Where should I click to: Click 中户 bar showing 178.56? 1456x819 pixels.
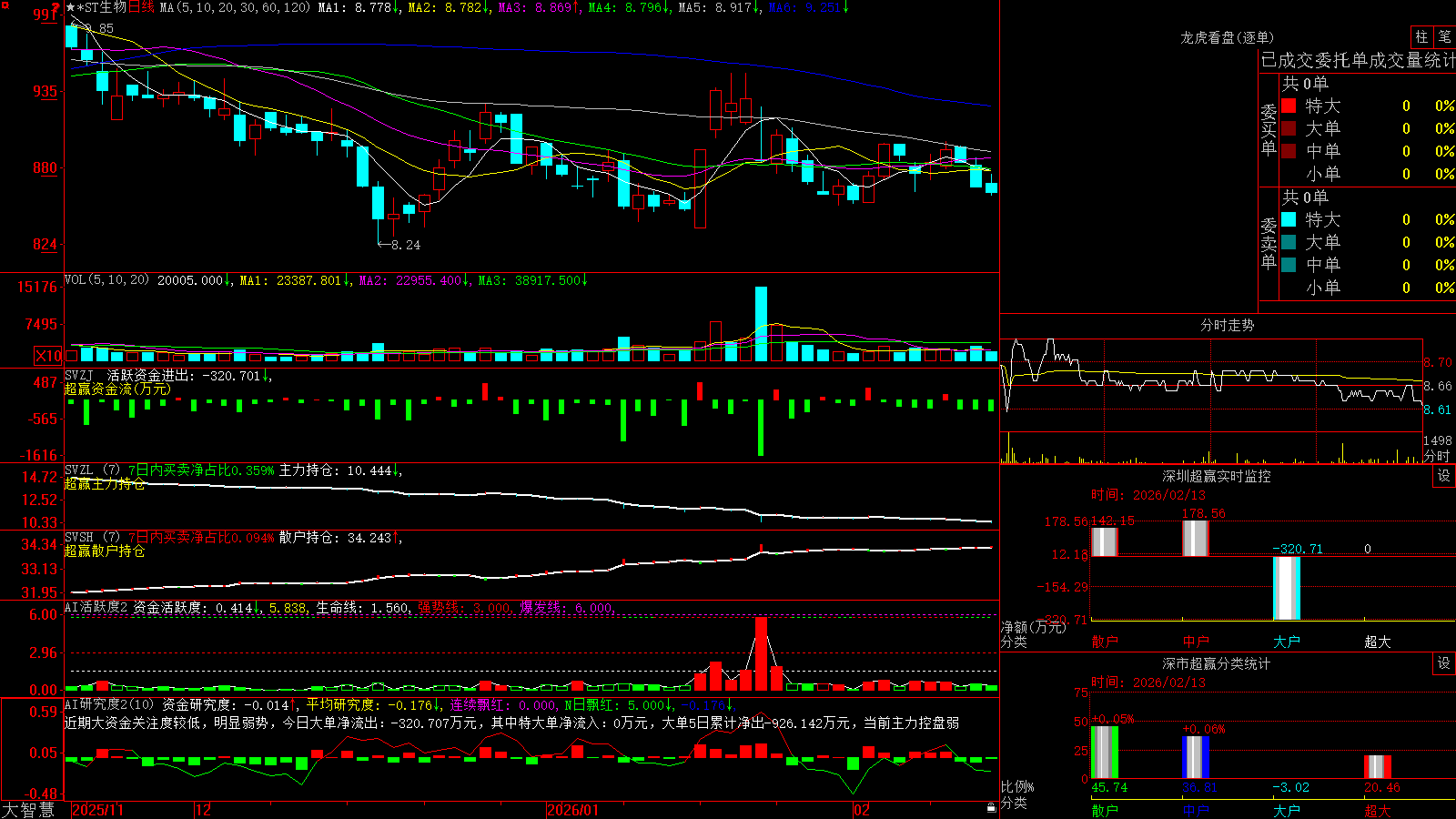pyautogui.click(x=1195, y=538)
